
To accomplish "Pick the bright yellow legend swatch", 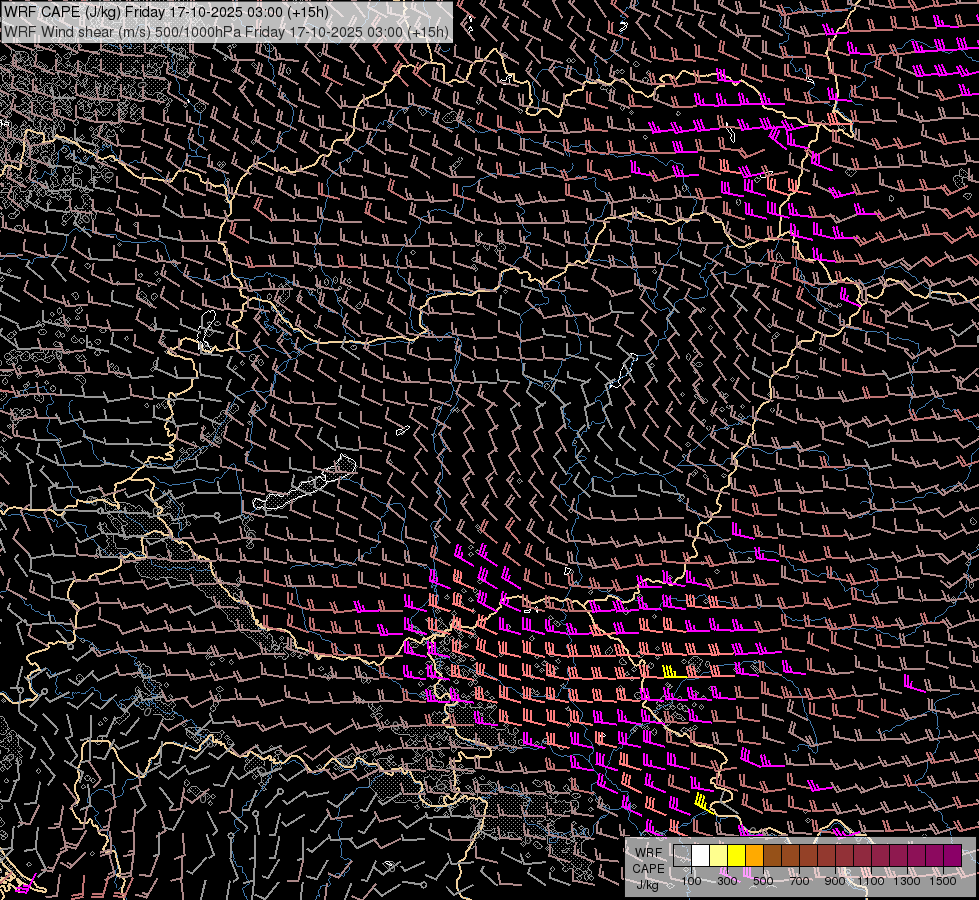I will point(736,855).
